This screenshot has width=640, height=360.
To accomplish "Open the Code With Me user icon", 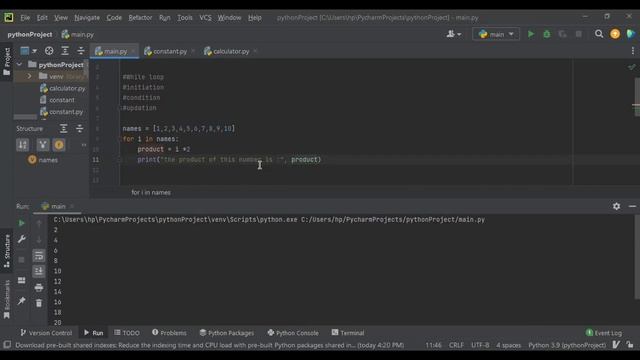I will click(x=453, y=34).
